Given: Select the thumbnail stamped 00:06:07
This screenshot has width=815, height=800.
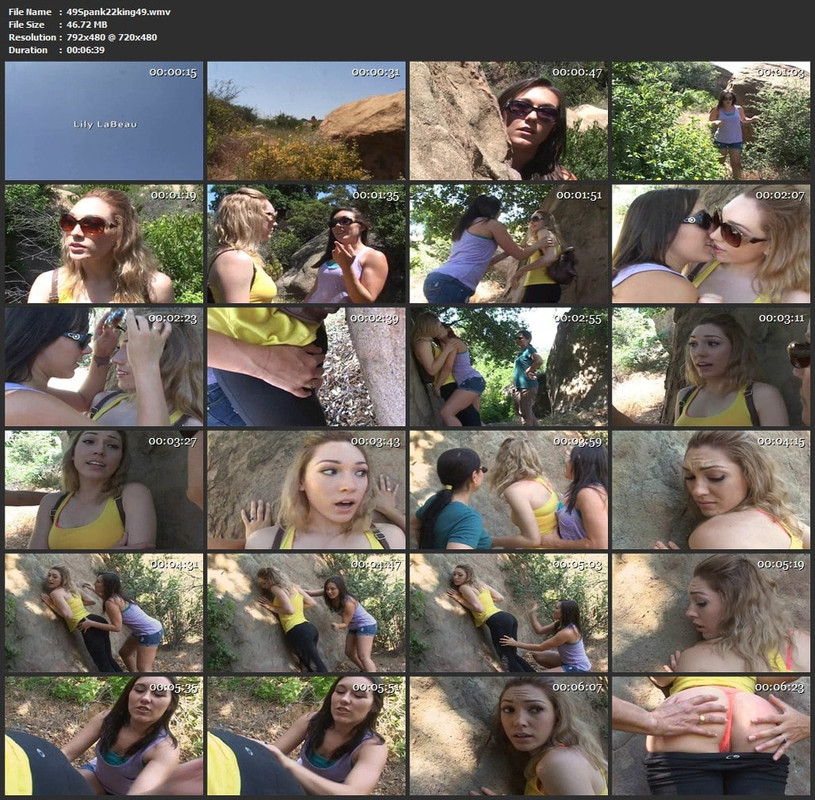Looking at the screenshot, I should (508, 736).
